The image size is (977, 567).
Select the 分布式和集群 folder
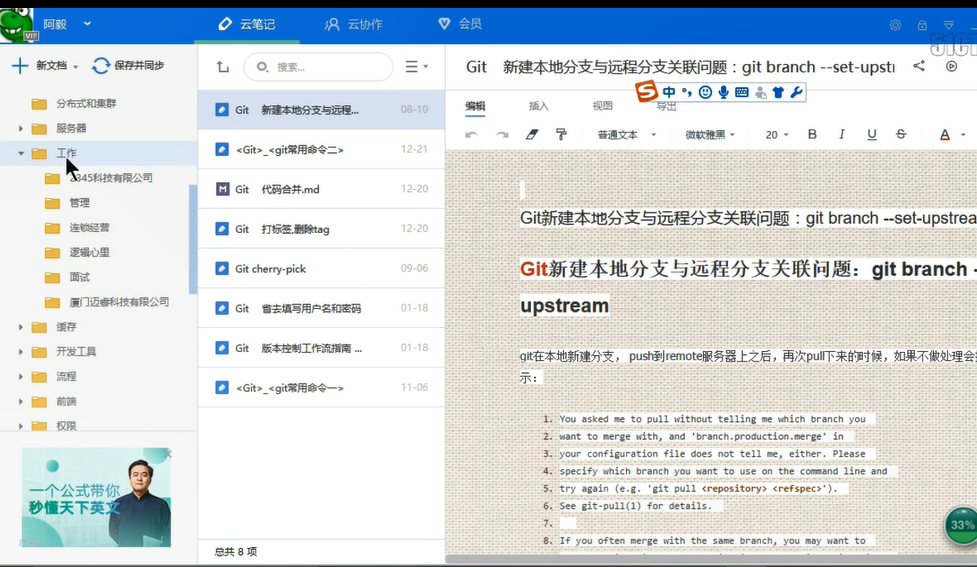[86, 103]
